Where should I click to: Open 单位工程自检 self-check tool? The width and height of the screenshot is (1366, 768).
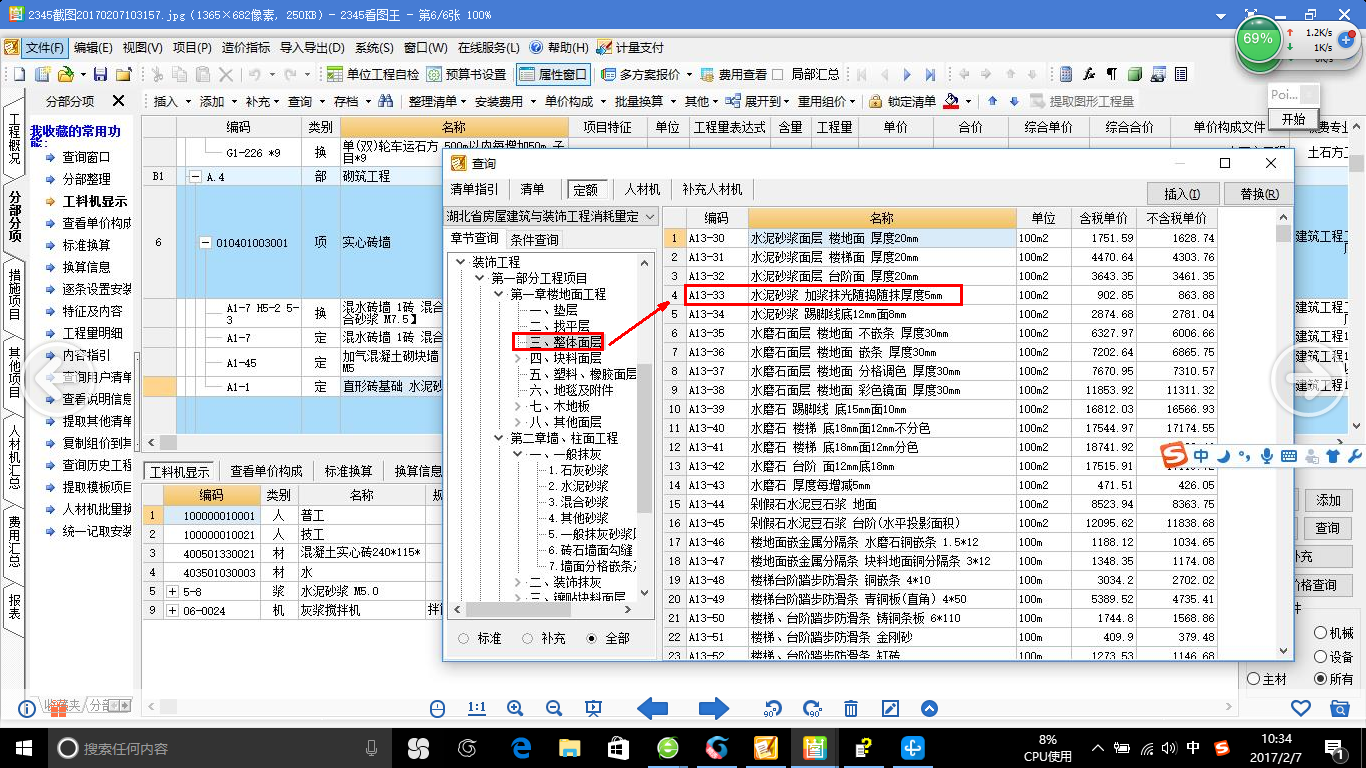tap(374, 75)
